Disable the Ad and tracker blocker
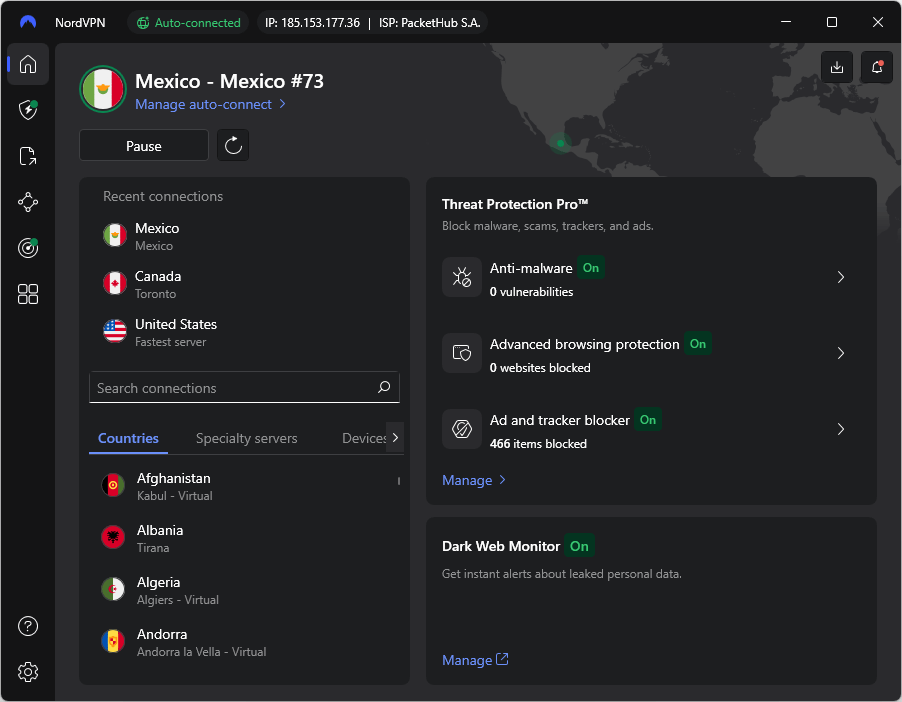 tap(647, 420)
